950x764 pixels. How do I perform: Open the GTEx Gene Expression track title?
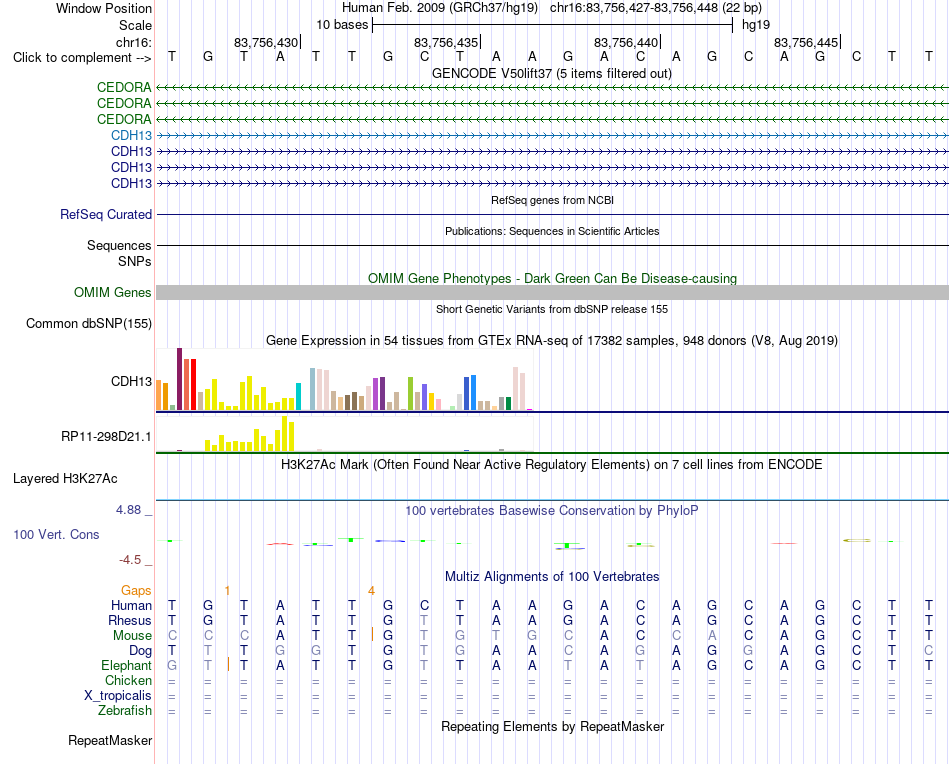pos(552,340)
